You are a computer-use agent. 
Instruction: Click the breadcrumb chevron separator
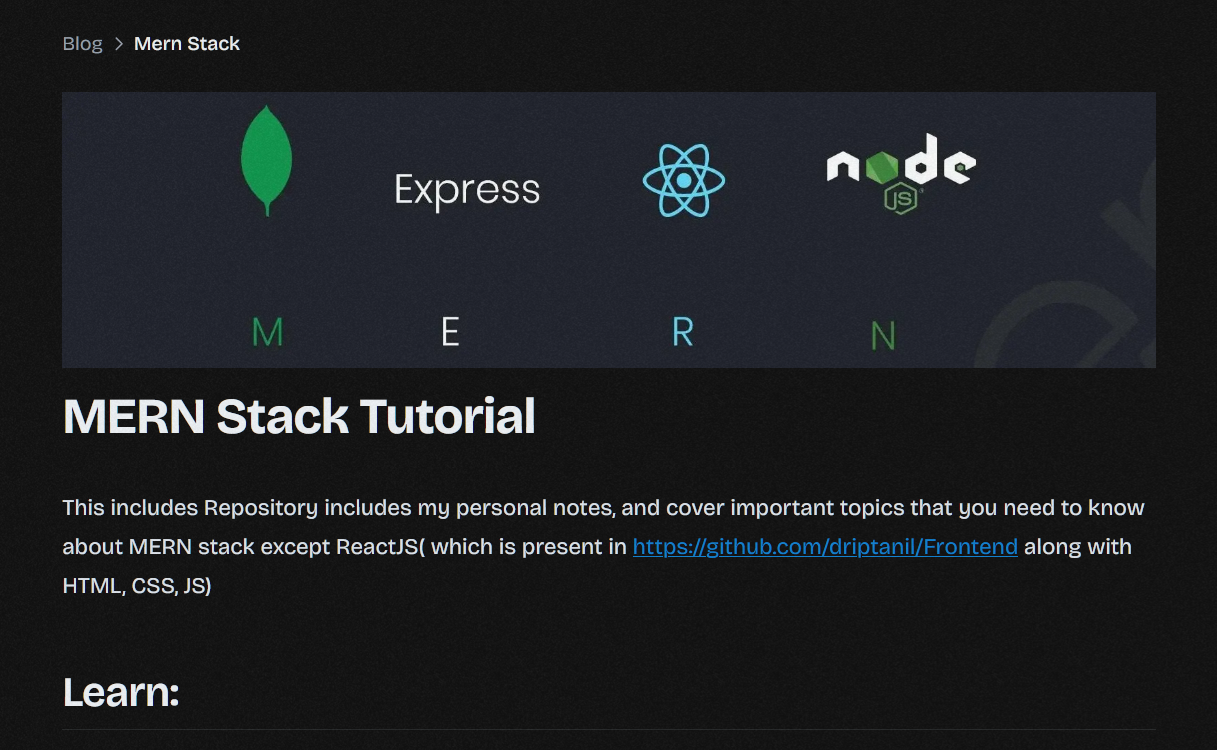coord(118,44)
